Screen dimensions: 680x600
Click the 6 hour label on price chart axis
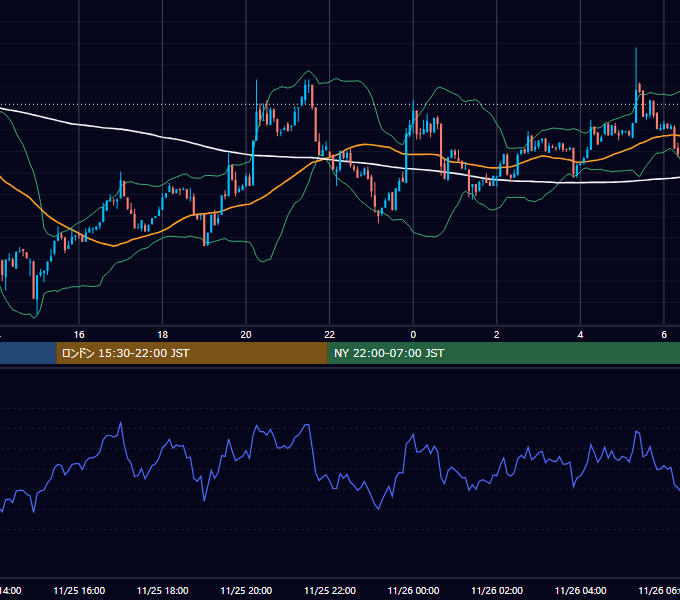pyautogui.click(x=664, y=335)
